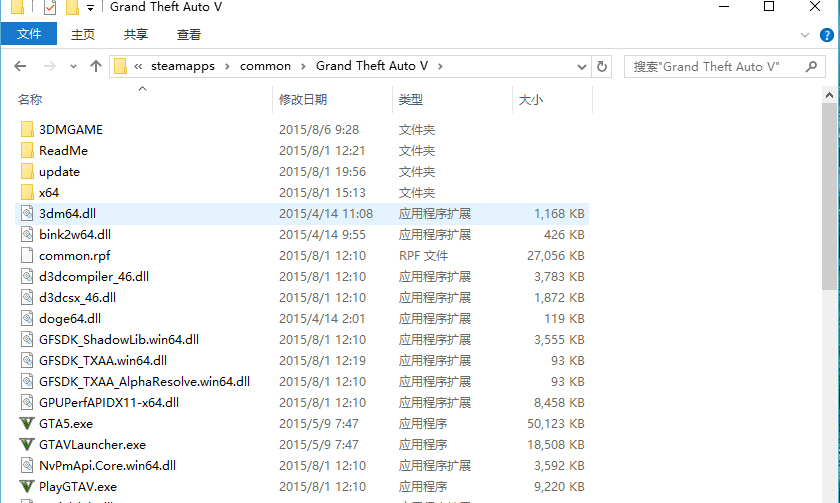Open the quick access toolbar dropdown
The image size is (840, 503).
(91, 7)
